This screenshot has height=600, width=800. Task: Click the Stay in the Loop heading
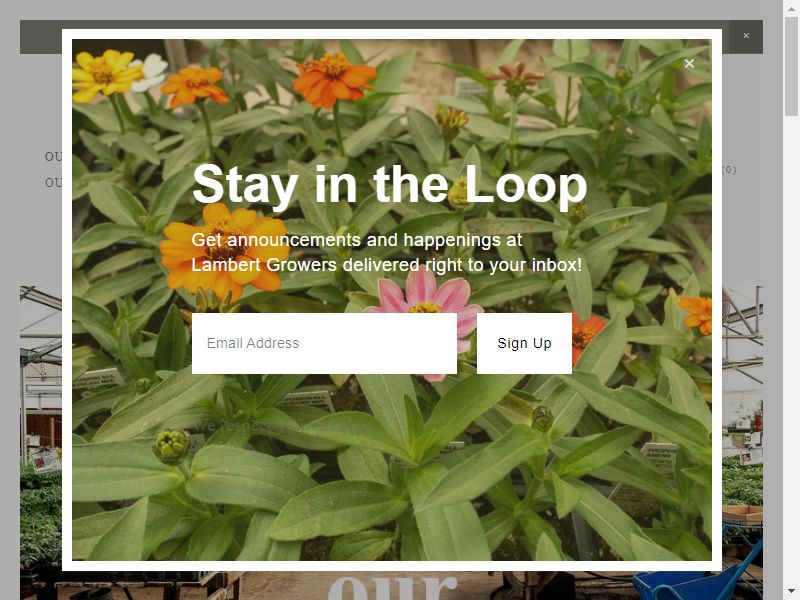pos(389,185)
